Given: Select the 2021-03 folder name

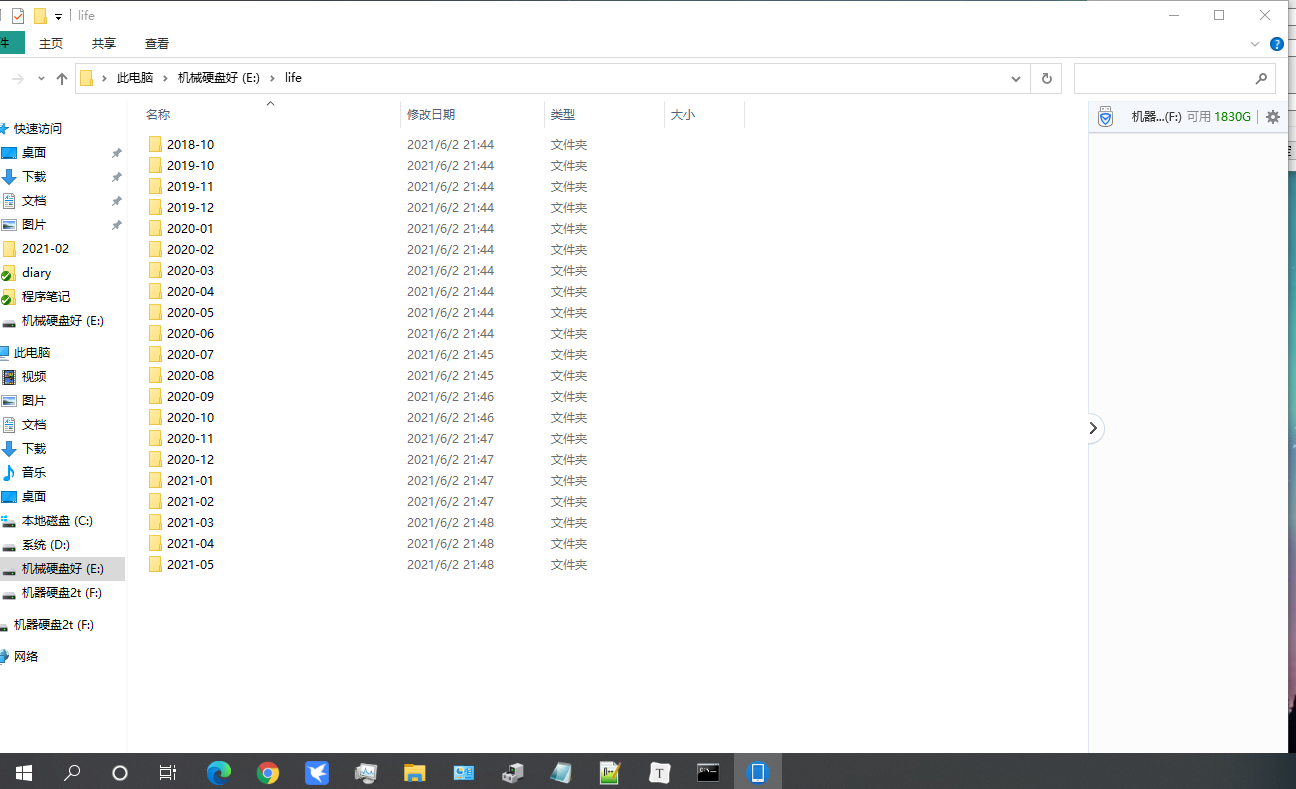Looking at the screenshot, I should click(x=190, y=522).
